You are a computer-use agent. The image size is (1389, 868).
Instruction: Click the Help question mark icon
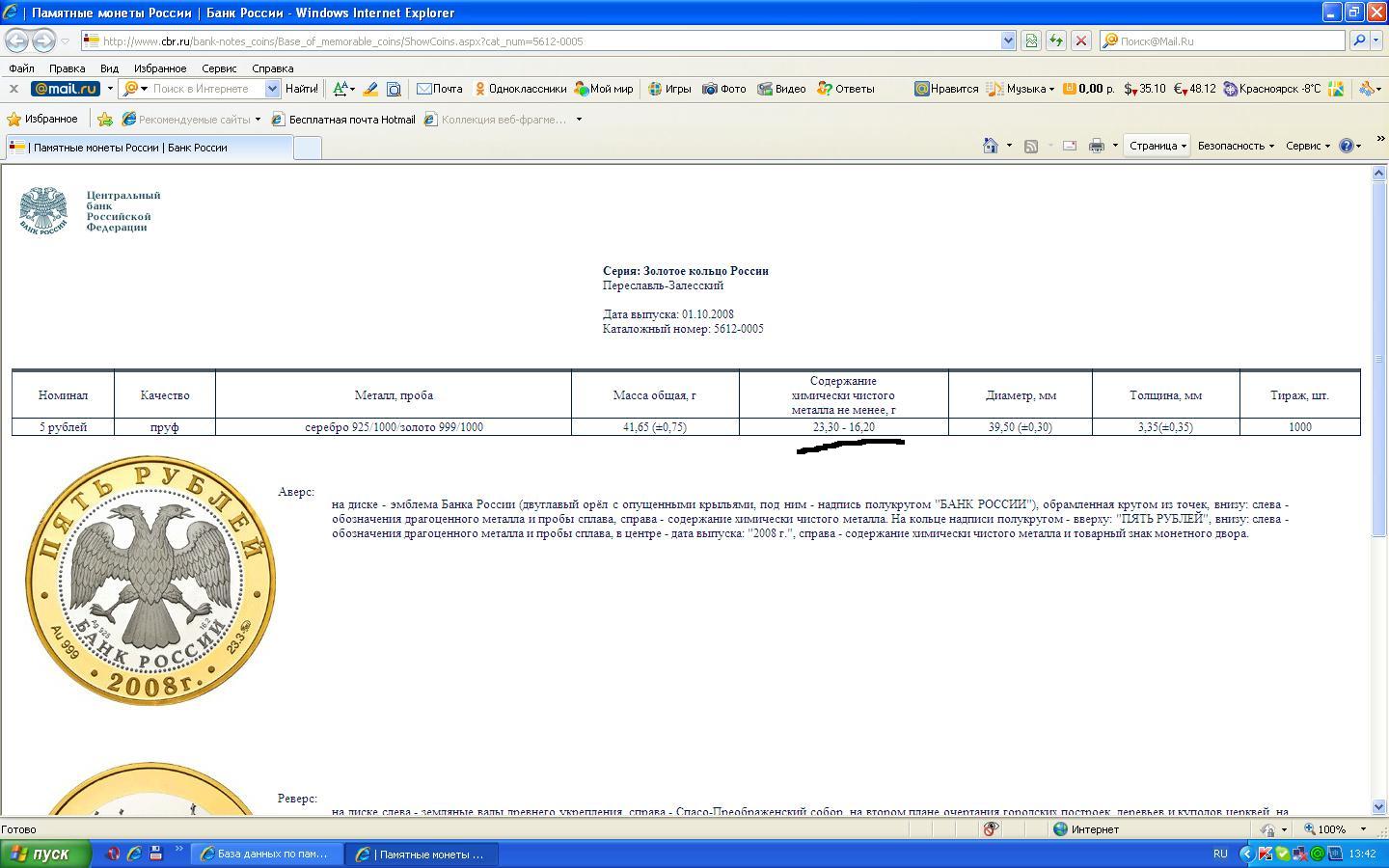pos(1347,146)
